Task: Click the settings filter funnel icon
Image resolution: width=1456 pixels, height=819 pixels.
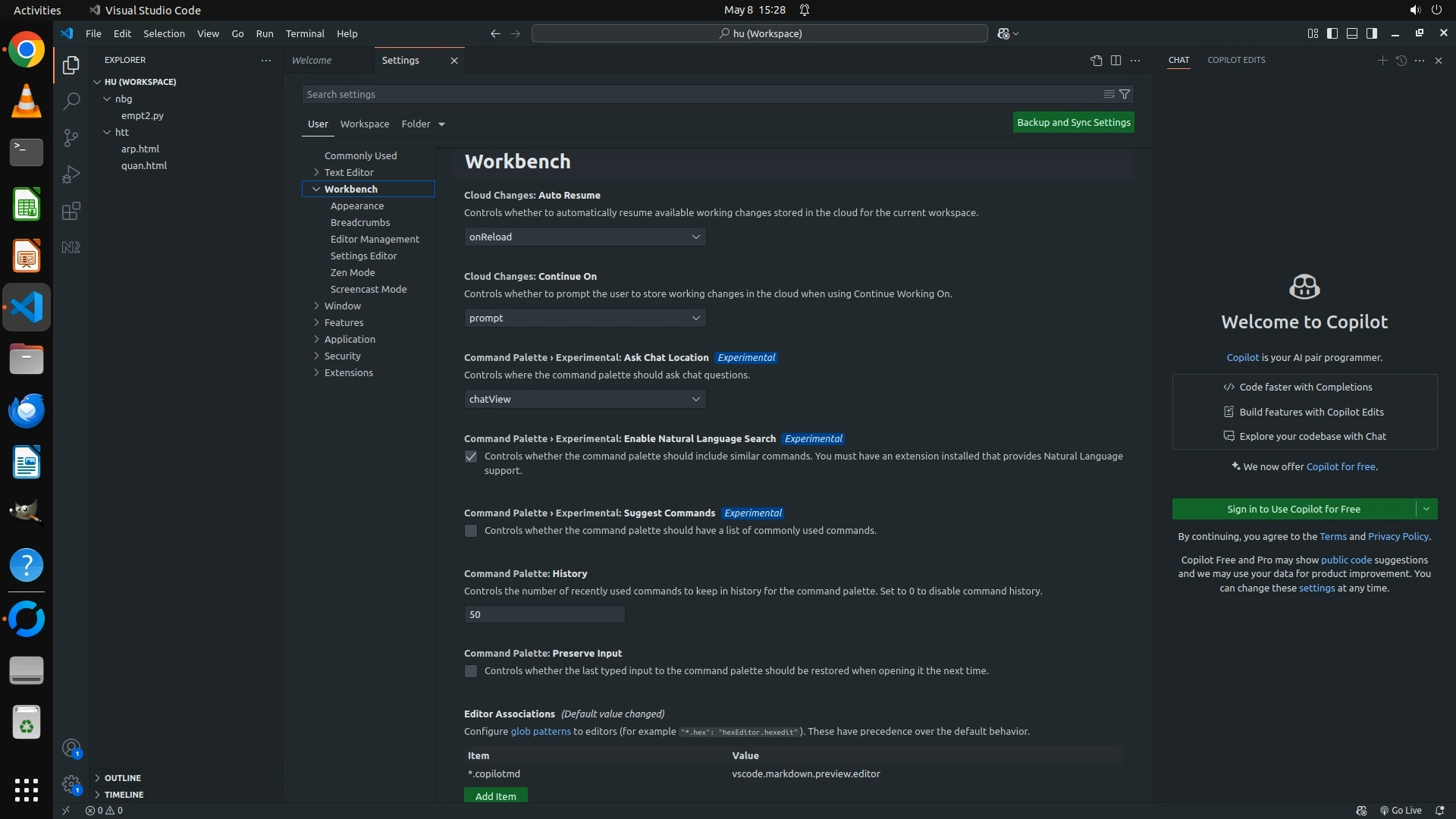Action: (1125, 94)
